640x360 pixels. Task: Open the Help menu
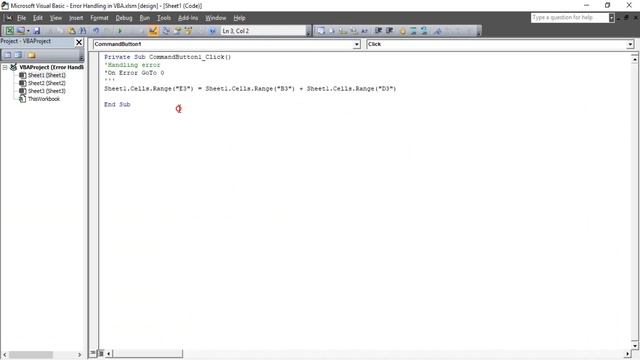tap(239, 18)
